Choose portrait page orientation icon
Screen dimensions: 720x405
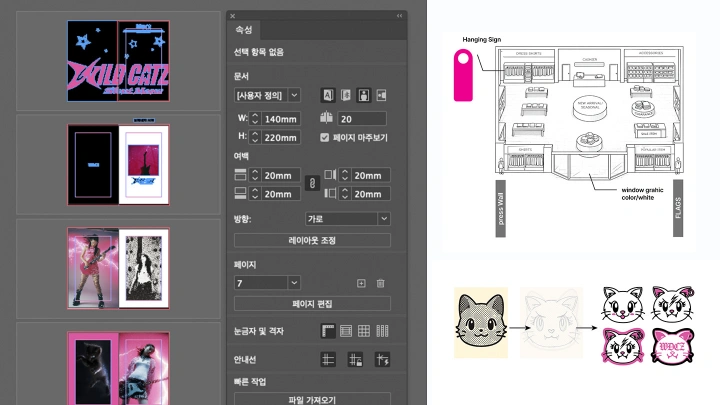(364, 95)
